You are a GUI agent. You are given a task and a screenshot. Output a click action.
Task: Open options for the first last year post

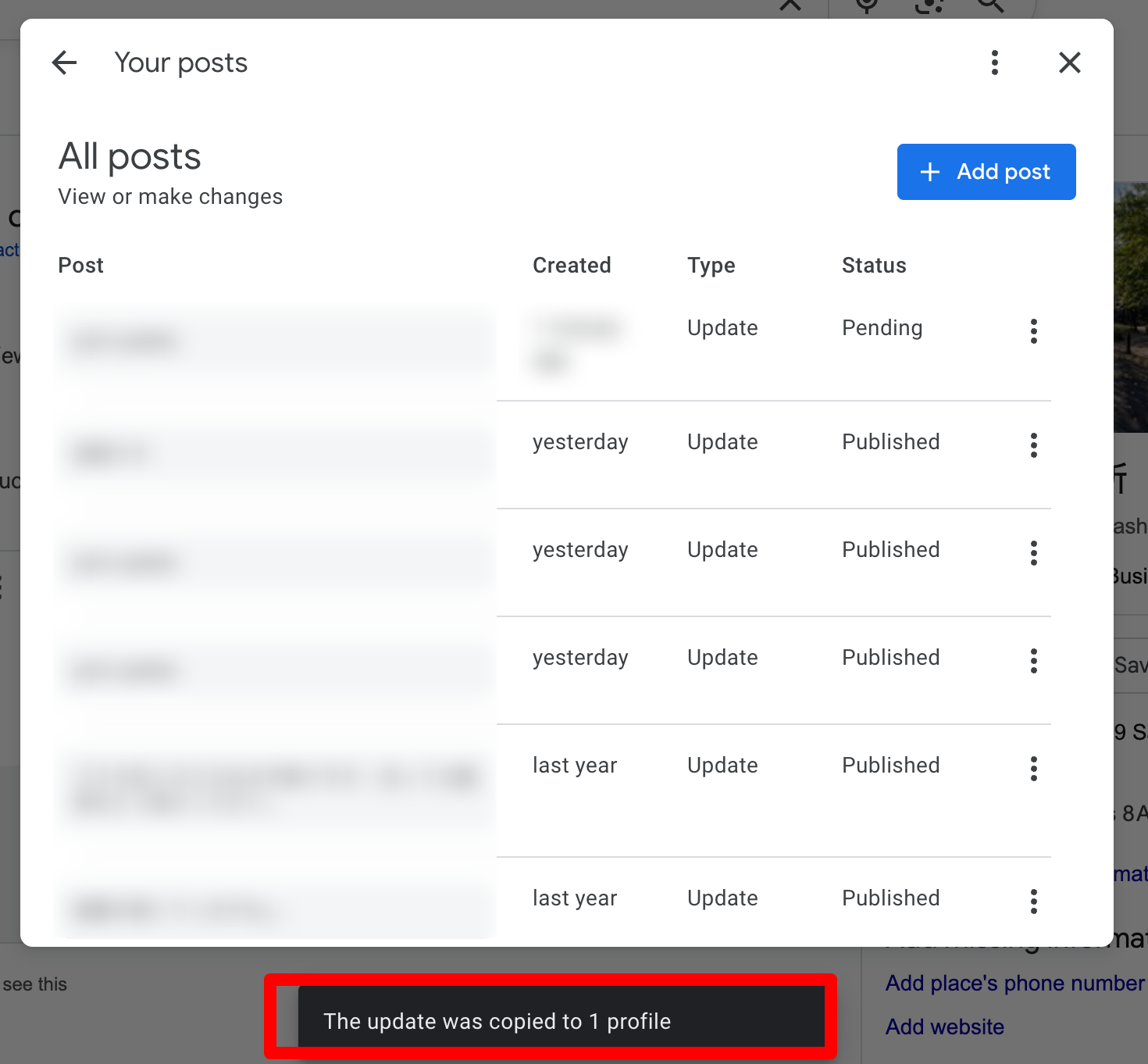pos(1033,769)
